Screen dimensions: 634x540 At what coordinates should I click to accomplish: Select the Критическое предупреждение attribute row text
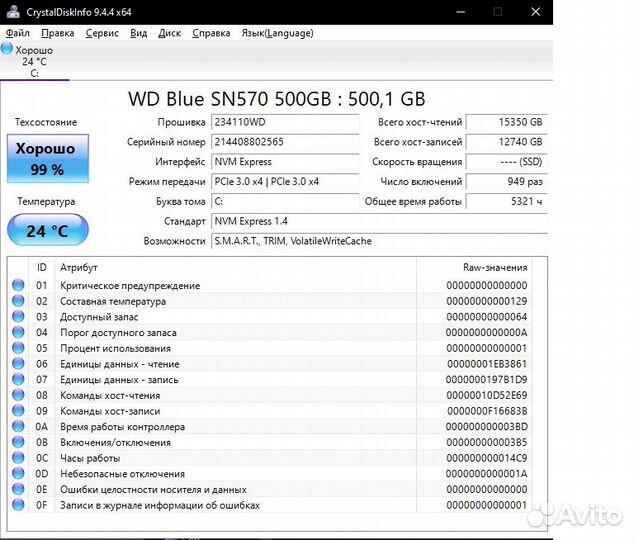[x=130, y=285]
